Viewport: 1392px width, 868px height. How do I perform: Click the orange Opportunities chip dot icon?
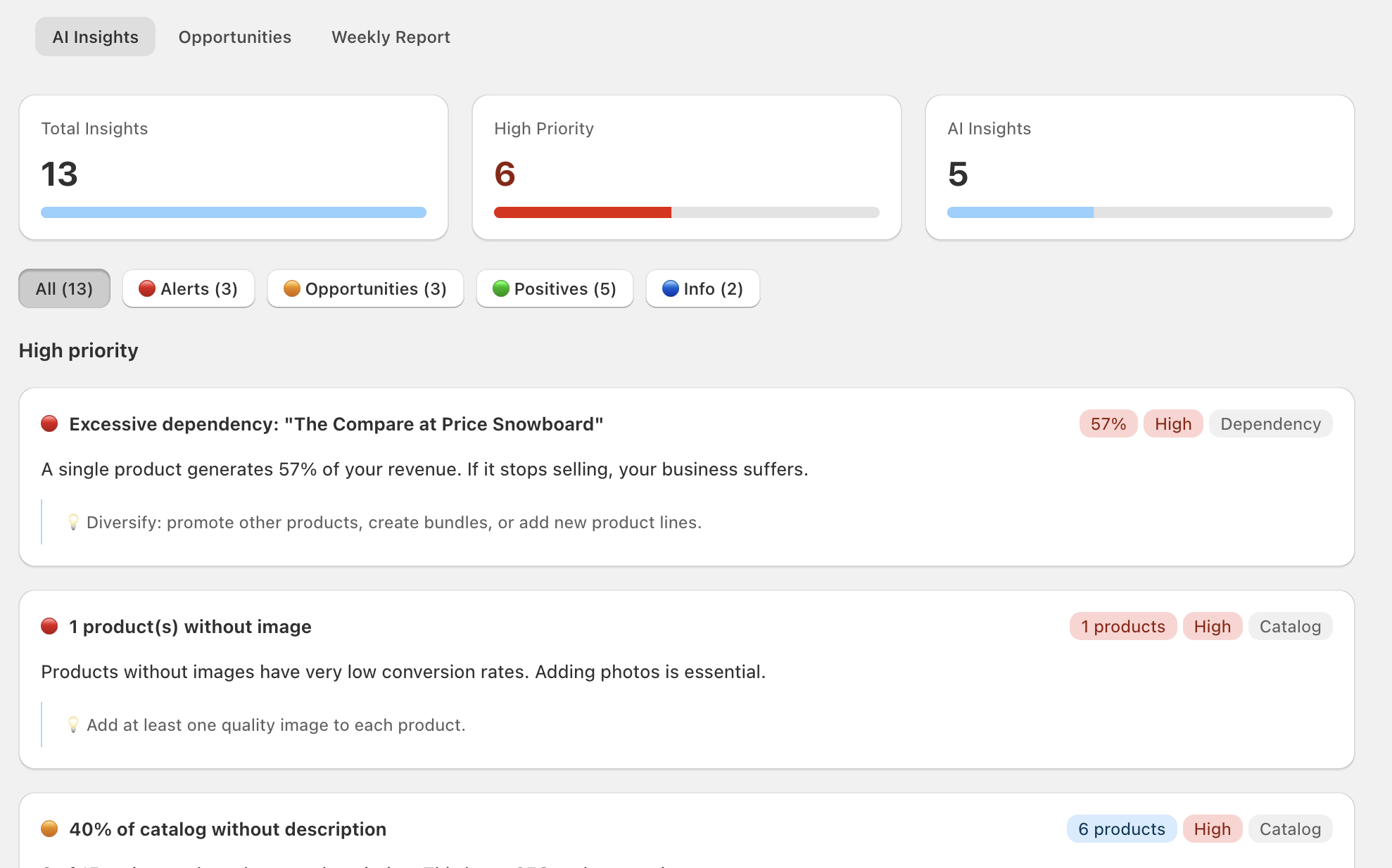pos(292,288)
